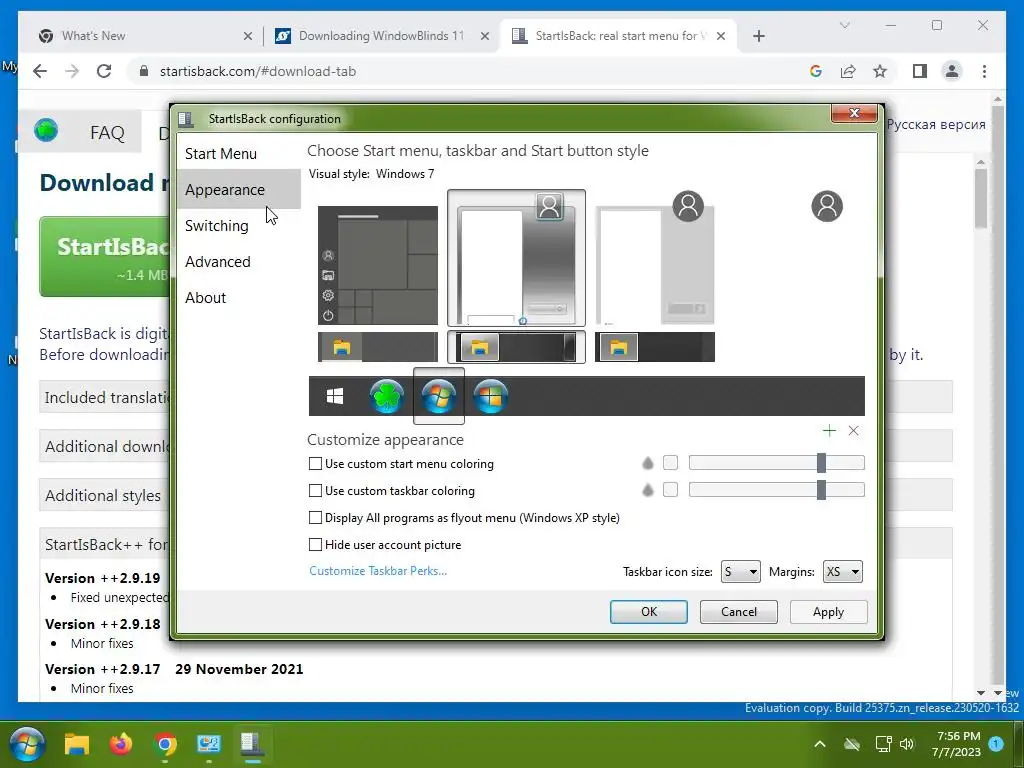
Task: Open the About page
Action: coord(238,297)
